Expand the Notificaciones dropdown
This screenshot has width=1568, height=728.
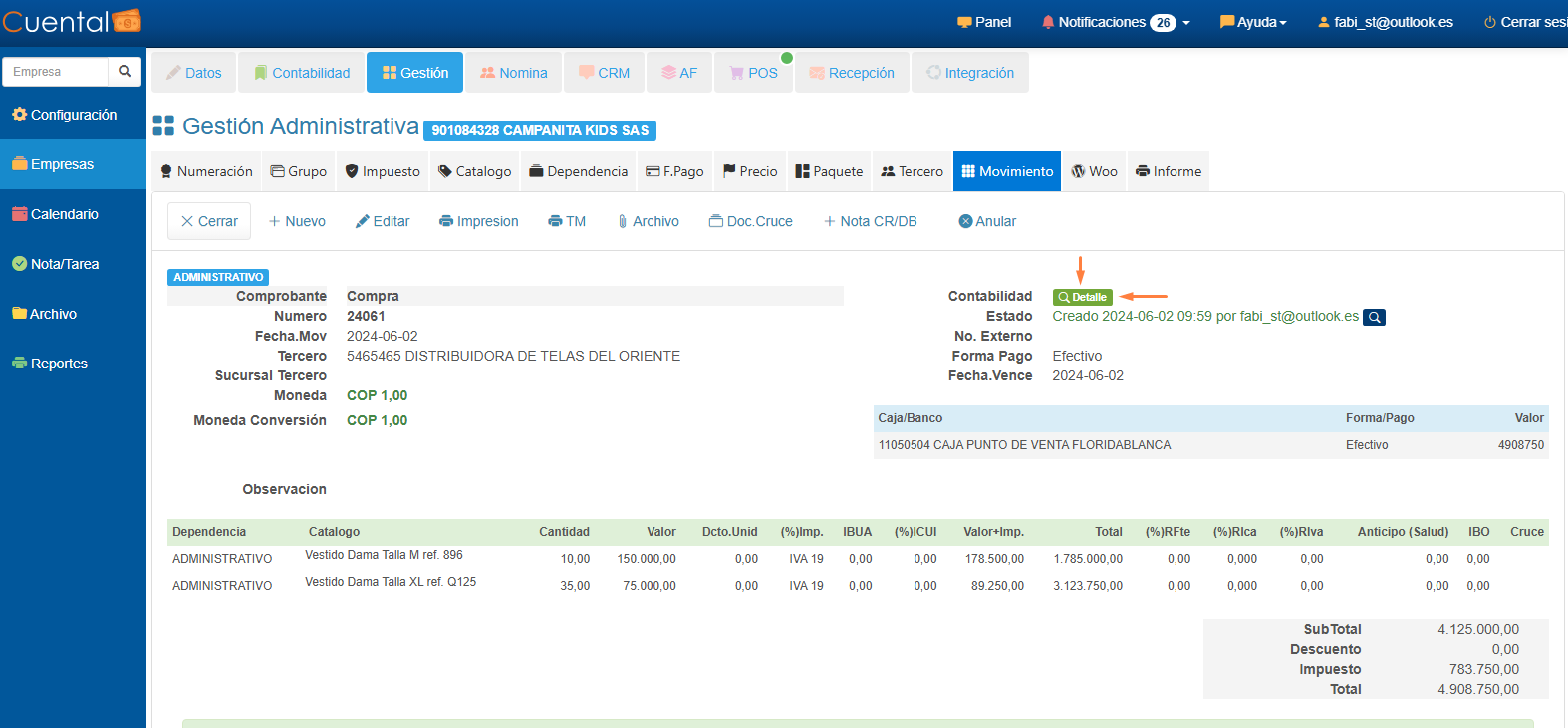pyautogui.click(x=1116, y=22)
